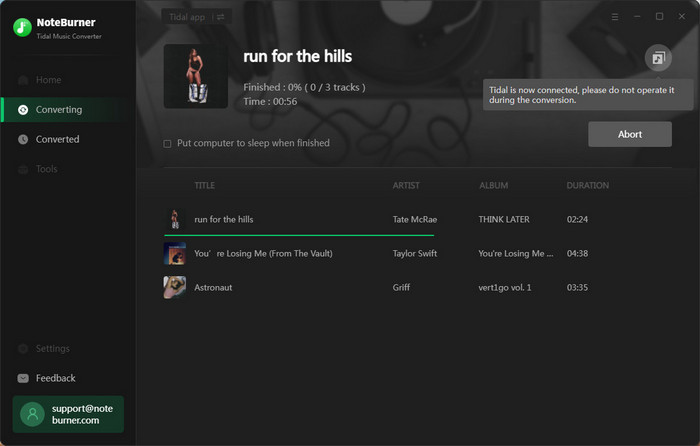Open the hamburger menu icon

[x=615, y=17]
